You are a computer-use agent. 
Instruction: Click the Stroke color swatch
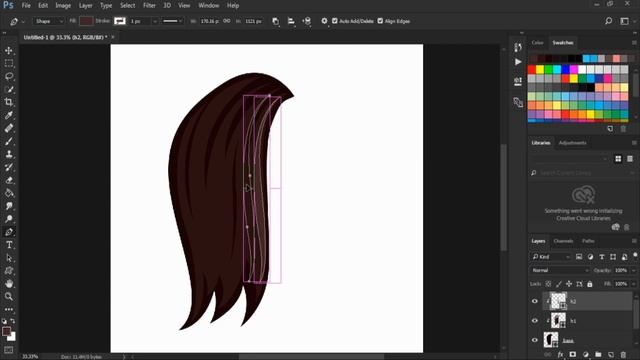(120, 21)
